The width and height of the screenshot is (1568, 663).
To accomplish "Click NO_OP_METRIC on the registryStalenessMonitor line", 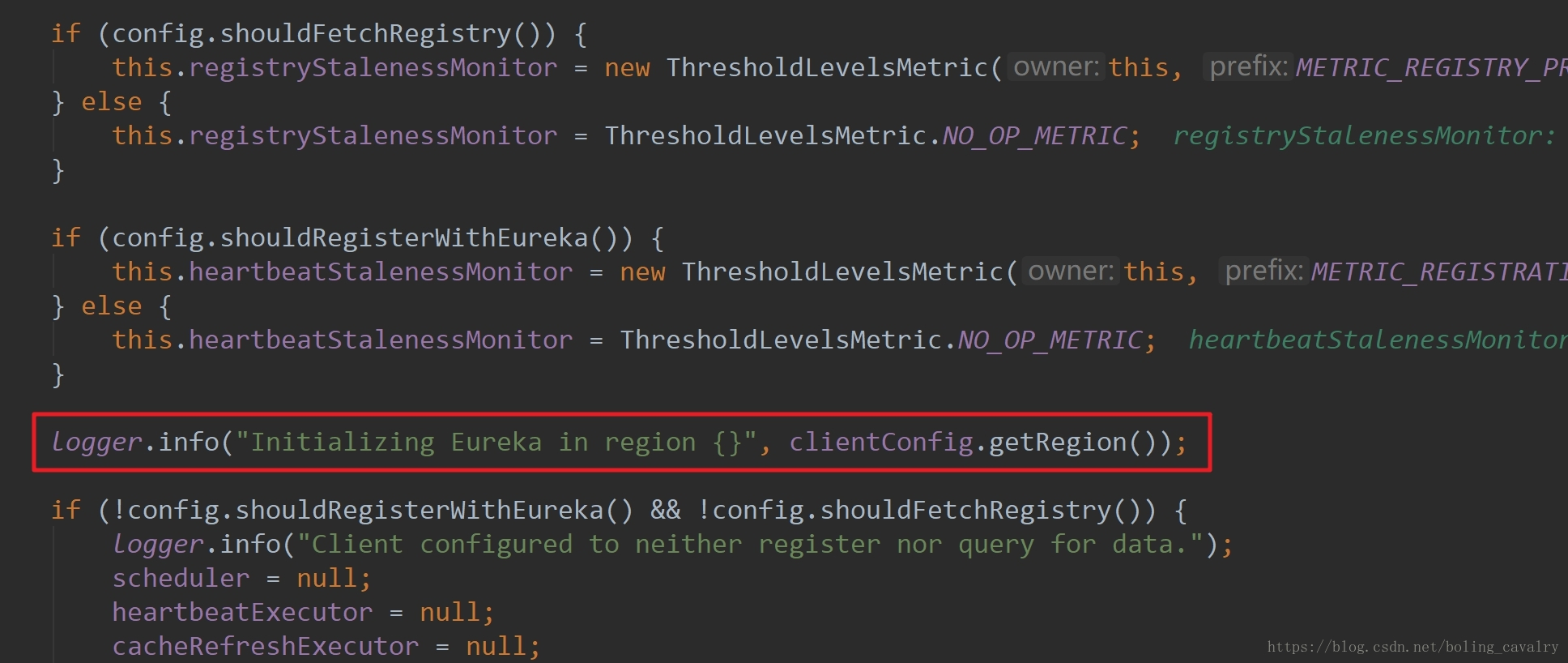I will [1035, 135].
